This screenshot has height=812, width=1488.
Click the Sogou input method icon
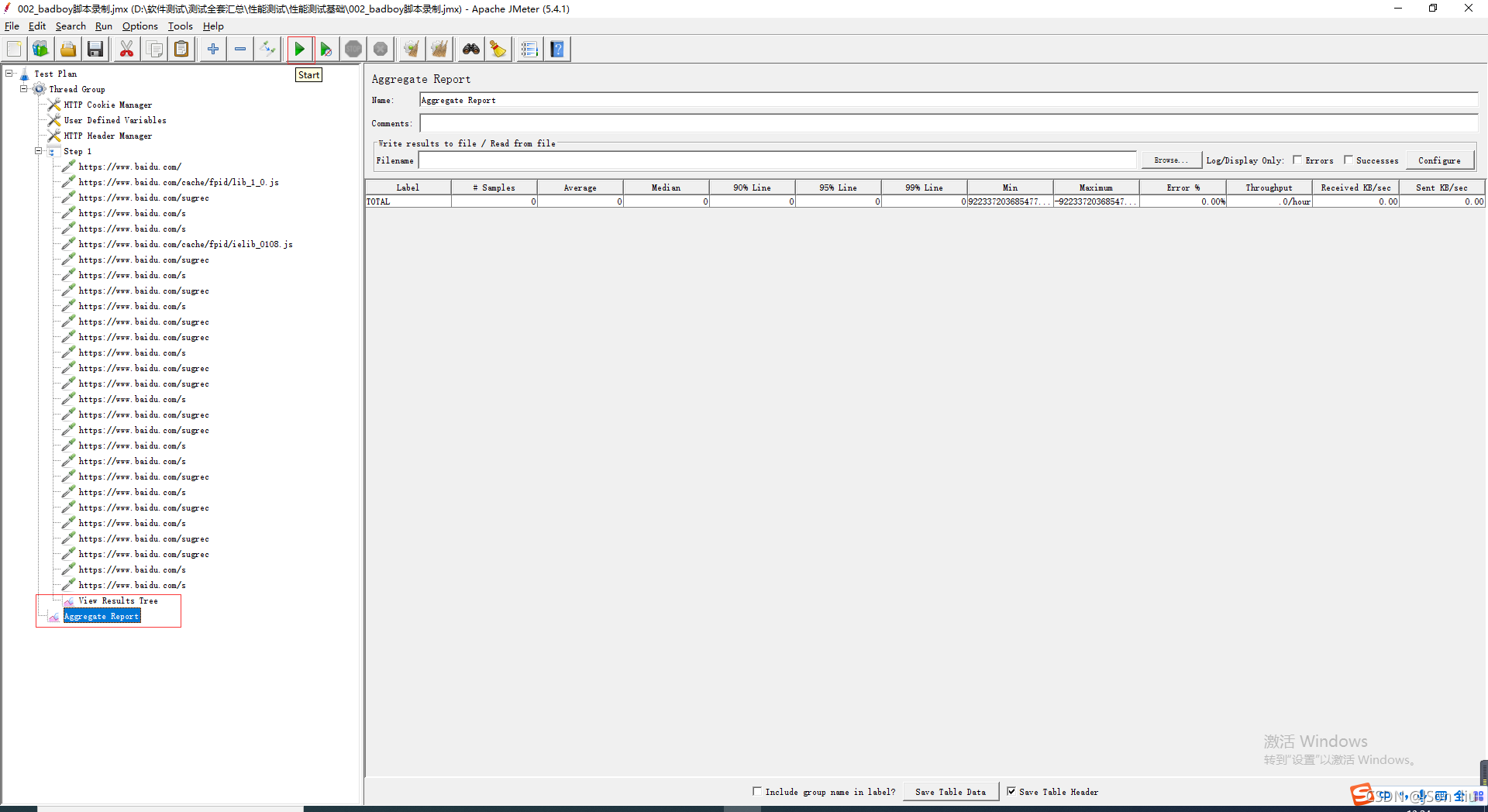point(1362,795)
